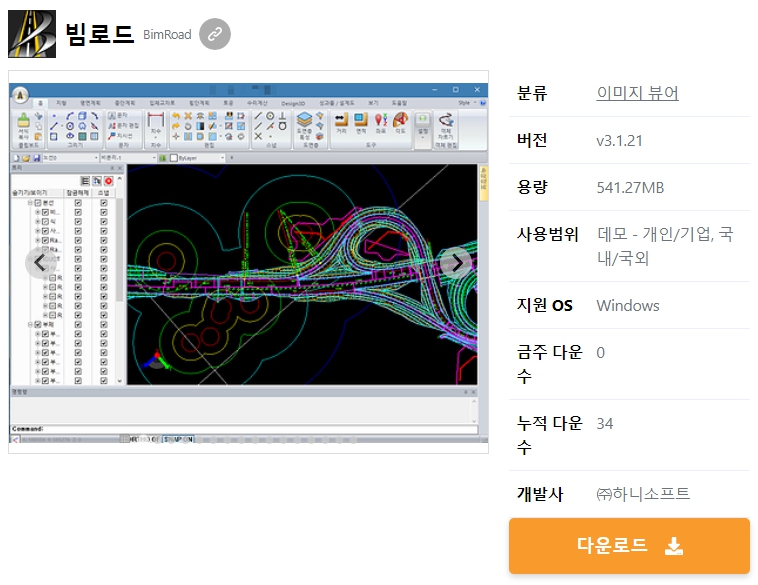The image size is (758, 585).
Task: Toggle 잠금해제 checkbox in 식 row
Action: (x=78, y=221)
